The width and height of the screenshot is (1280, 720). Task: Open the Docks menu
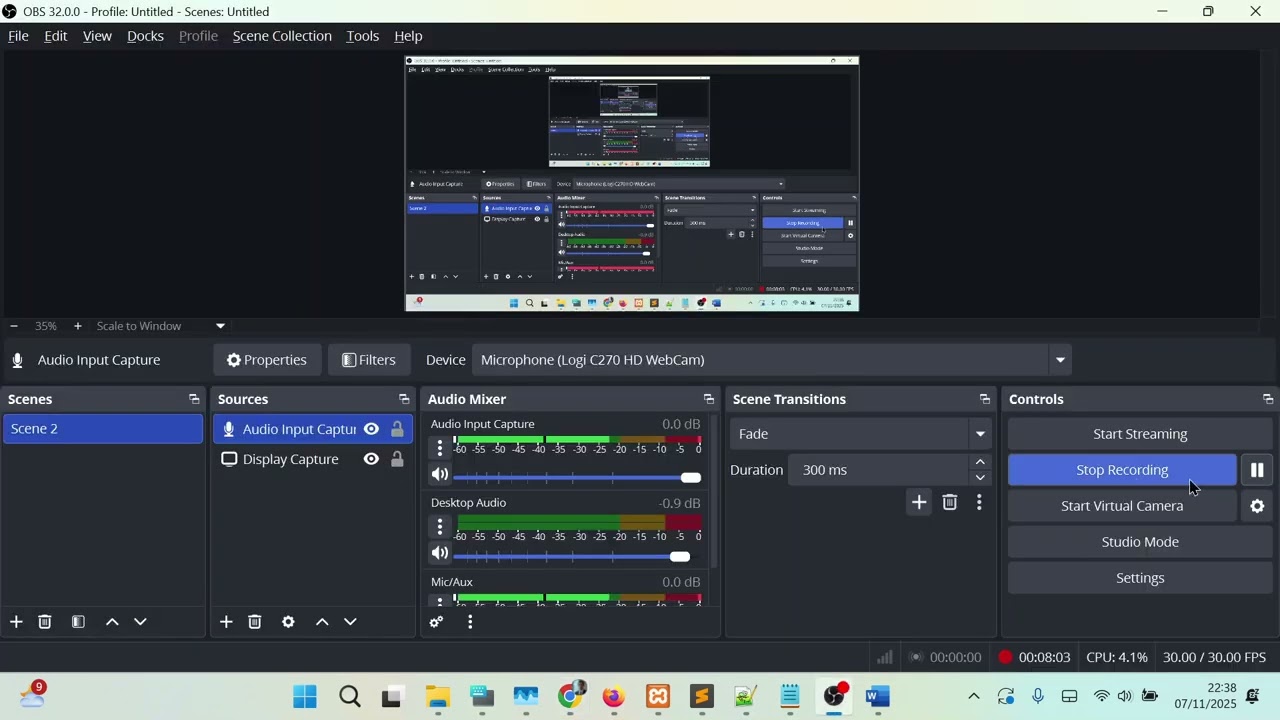click(145, 36)
